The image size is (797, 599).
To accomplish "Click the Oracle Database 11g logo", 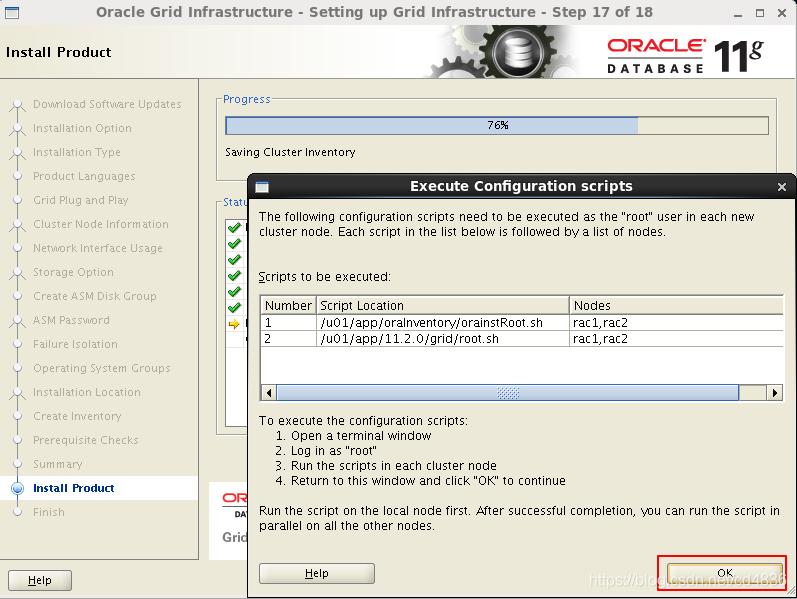I will pyautogui.click(x=685, y=55).
